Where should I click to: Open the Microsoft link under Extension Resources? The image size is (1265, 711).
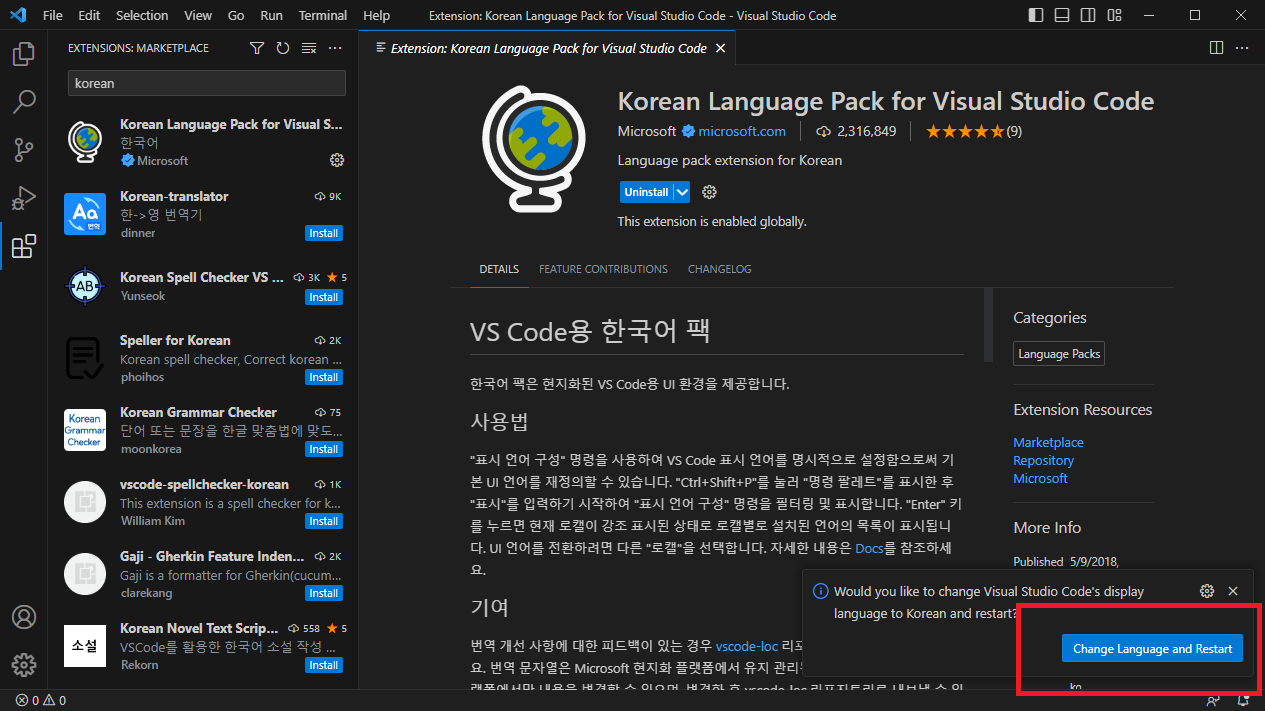(1040, 478)
